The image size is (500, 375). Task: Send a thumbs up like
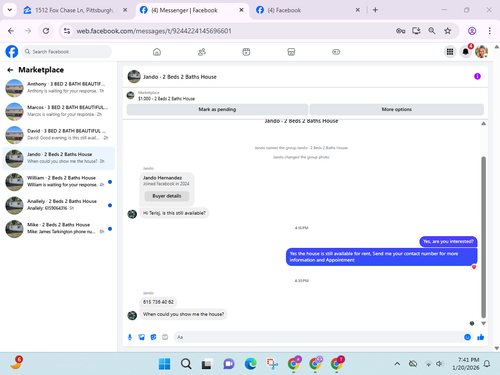point(480,337)
